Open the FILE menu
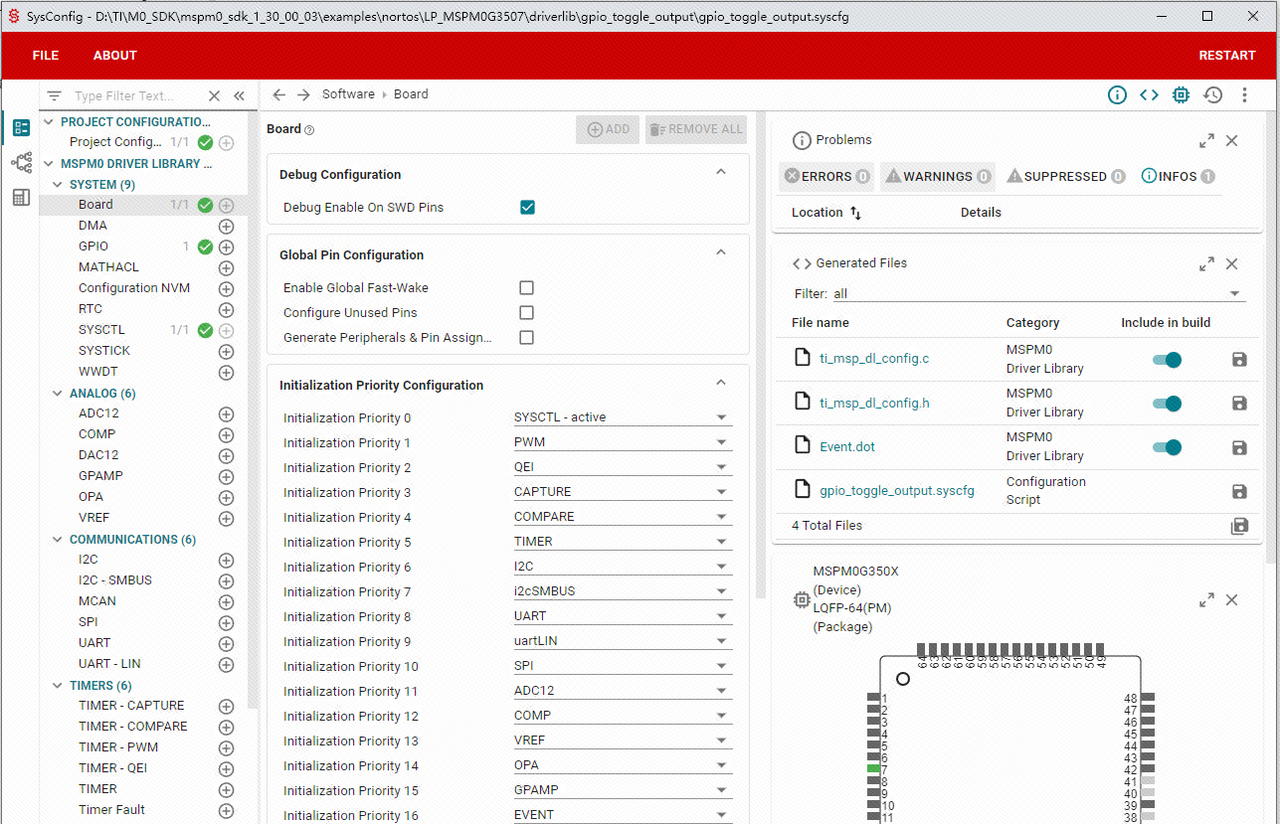The height and width of the screenshot is (824, 1280). (46, 56)
